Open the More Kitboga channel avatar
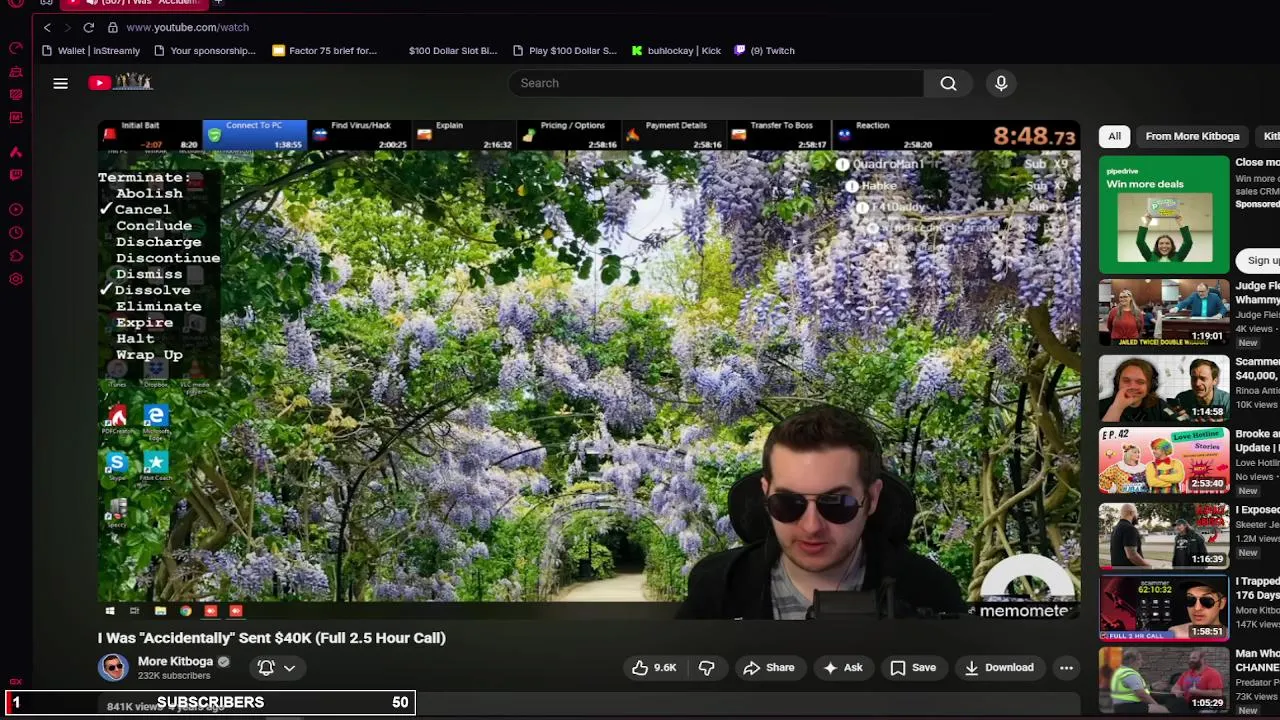 [x=113, y=667]
